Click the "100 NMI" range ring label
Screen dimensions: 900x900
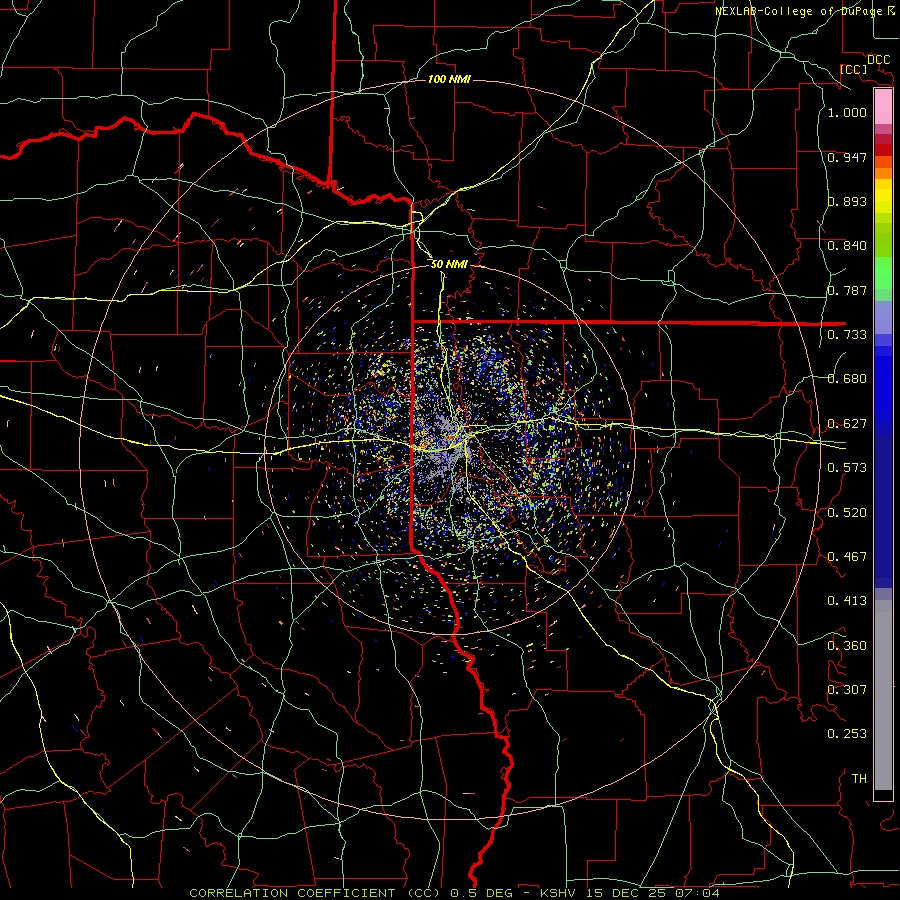(x=449, y=79)
